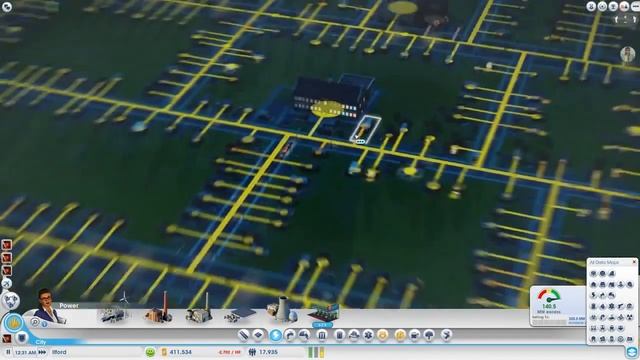This screenshot has width=640, height=360.
Task: Choose the Solar Power Plant thumbnail
Action: pyautogui.click(x=240, y=314)
